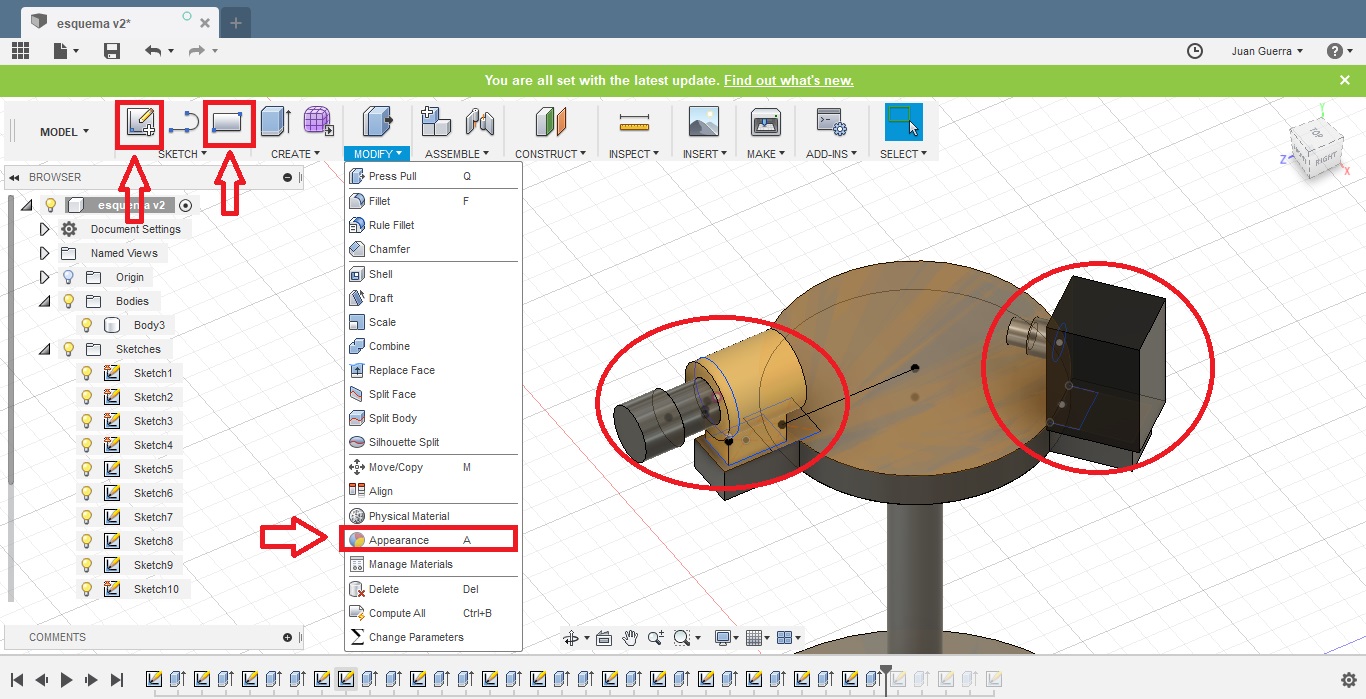Screen dimensions: 1366x699
Task: Choose Fillet from Modify menu
Action: pyautogui.click(x=432, y=201)
